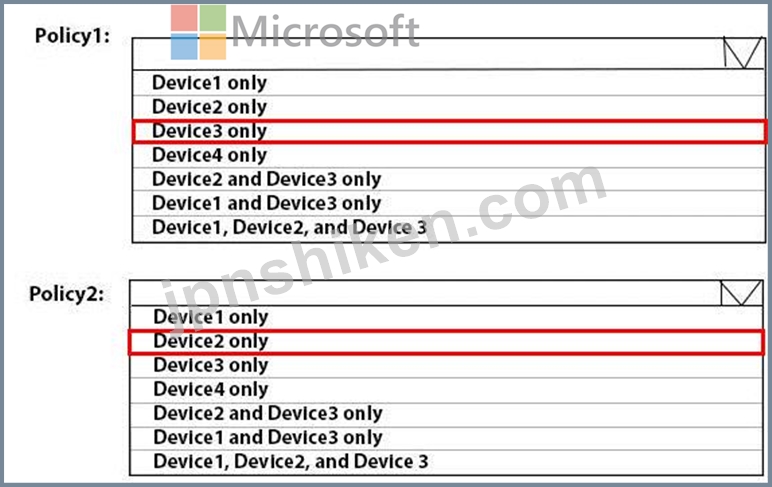Pick 'Device1 and Device3 only' in Policy2
This screenshot has width=772, height=487.
(x=446, y=438)
